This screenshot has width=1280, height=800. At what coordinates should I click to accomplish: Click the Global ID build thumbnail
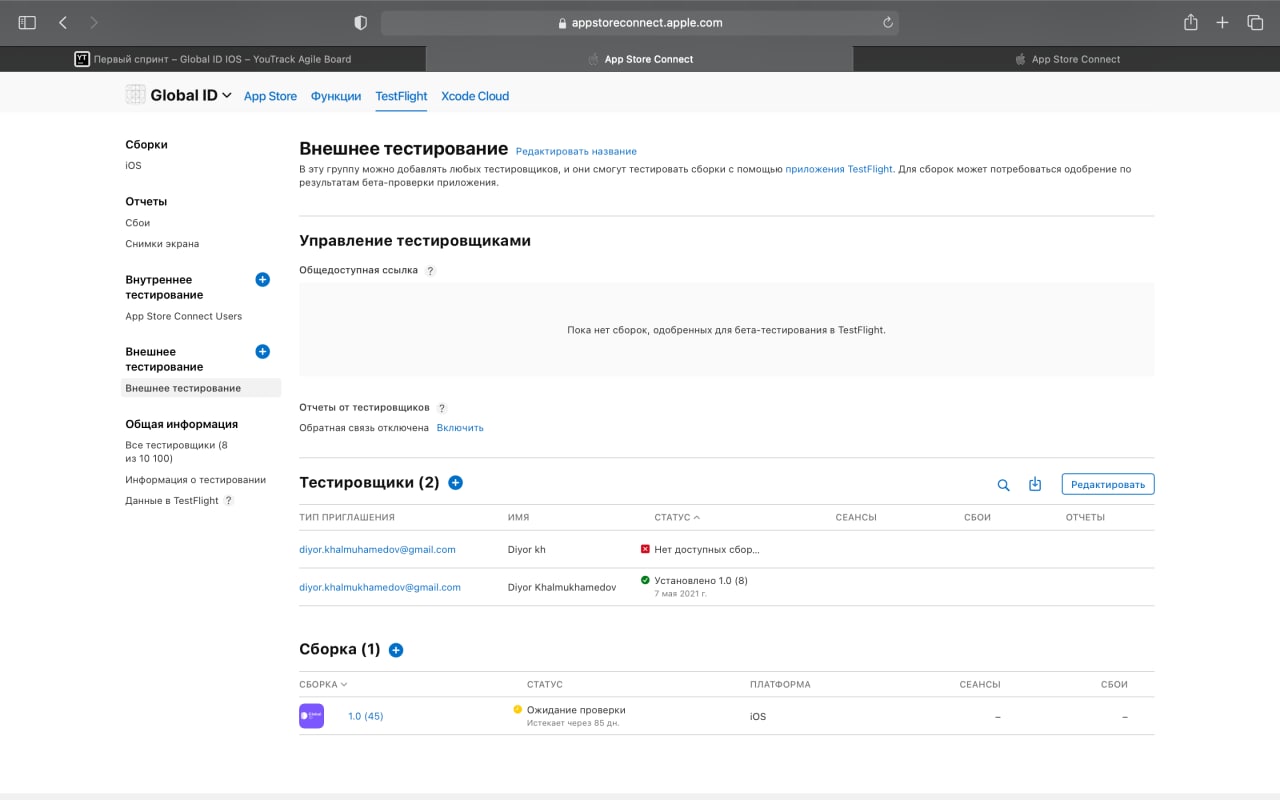point(311,716)
